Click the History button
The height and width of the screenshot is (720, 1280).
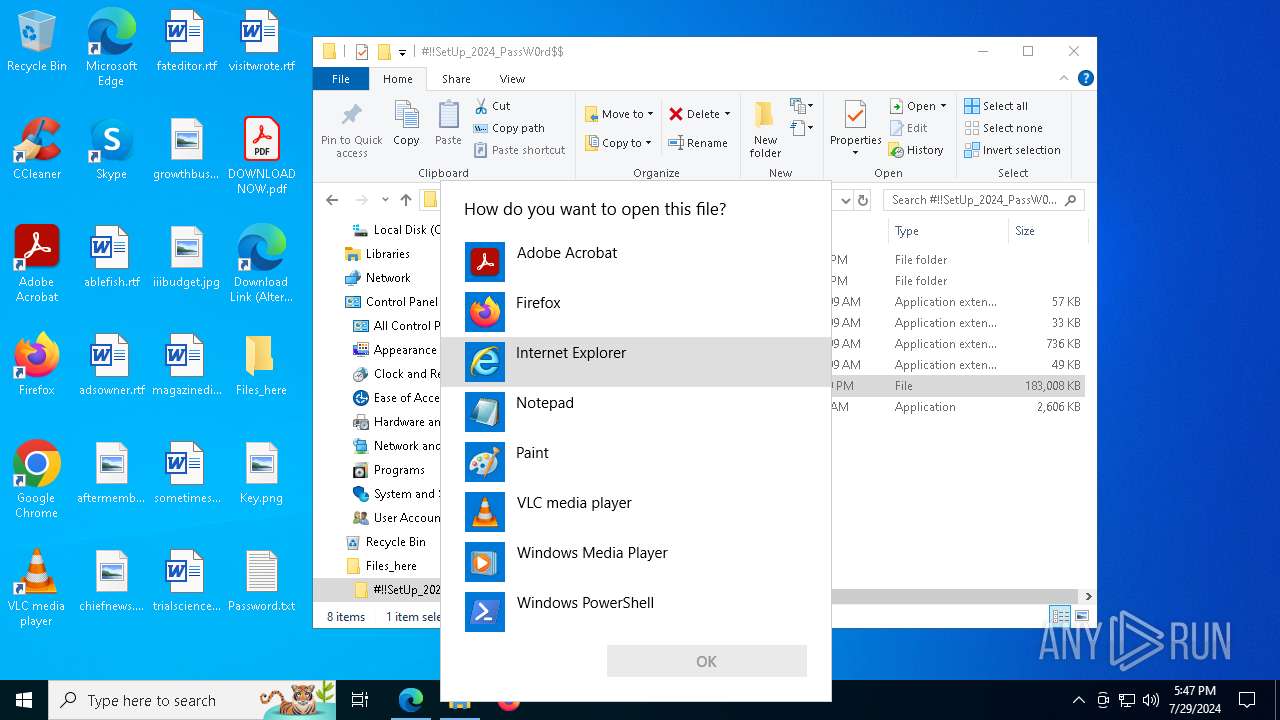(x=916, y=150)
